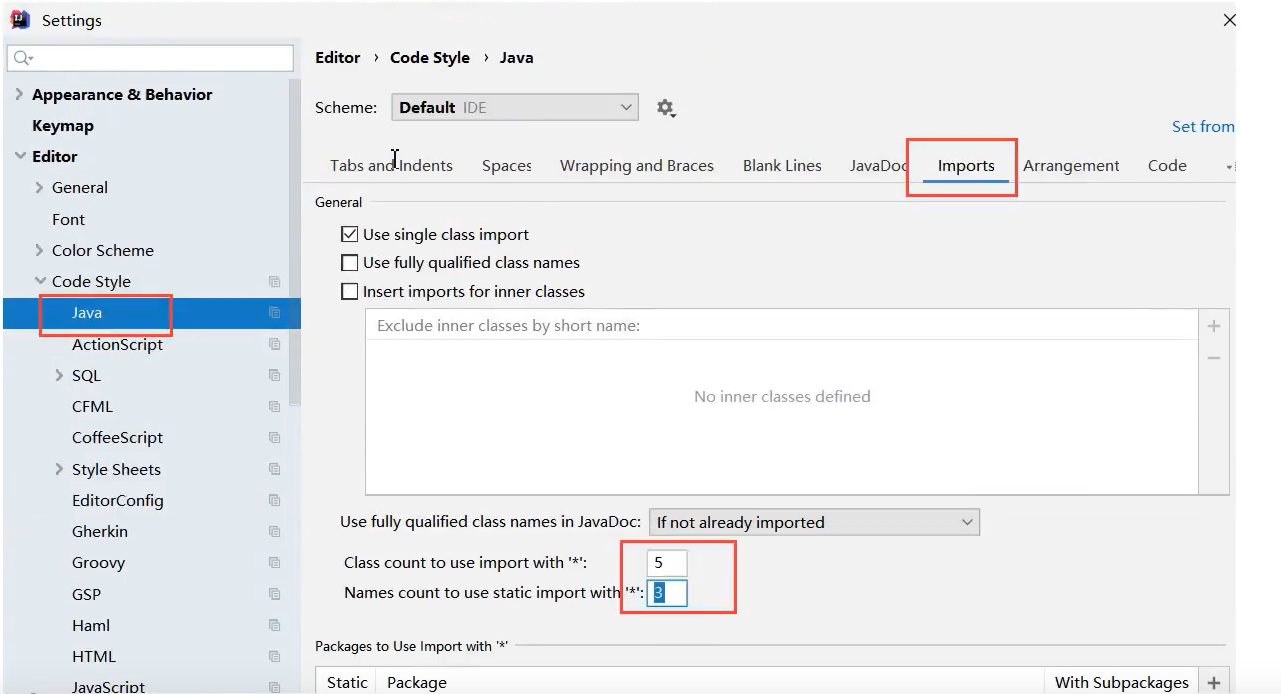Select ActionScript code style
1281x694 pixels.
117,345
